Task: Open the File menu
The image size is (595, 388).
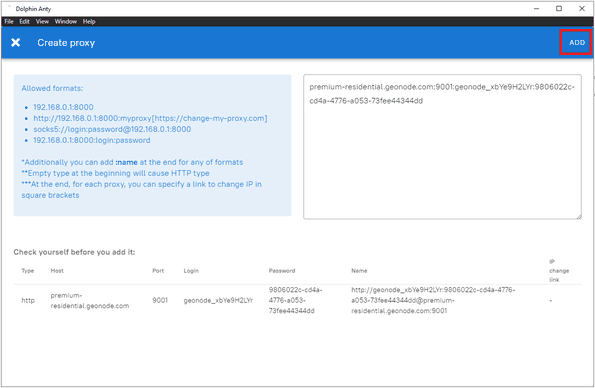Action: click(x=9, y=22)
